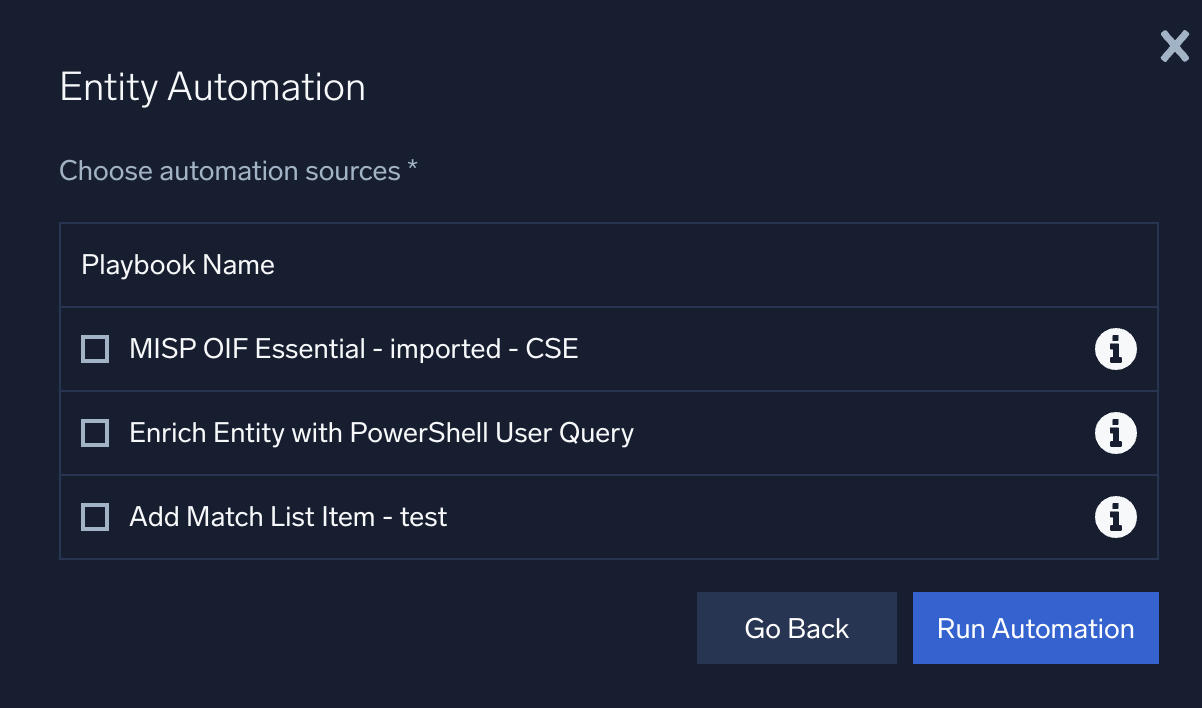The height and width of the screenshot is (708, 1202).
Task: Check the MISP OIF Essential - imported - CSE box
Action: tap(94, 349)
